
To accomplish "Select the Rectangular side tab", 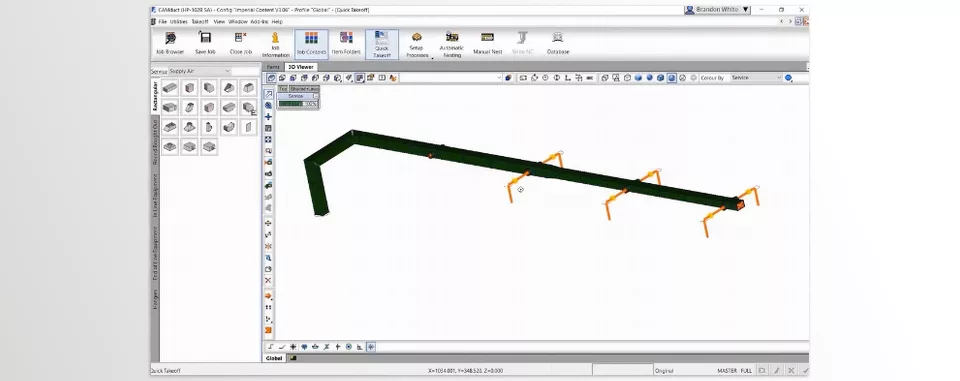I will 155,96.
